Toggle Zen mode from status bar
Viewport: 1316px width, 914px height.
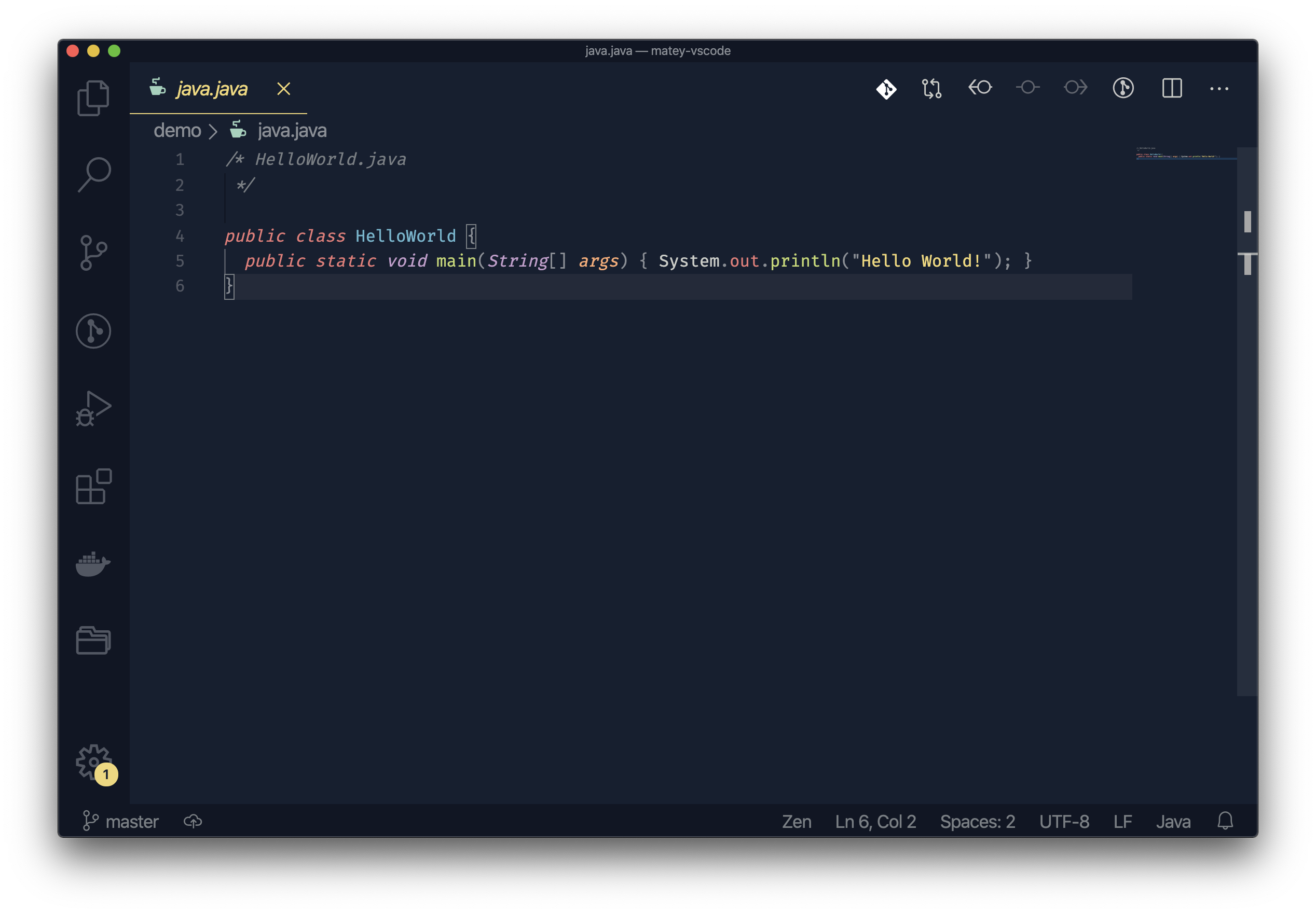coord(797,821)
